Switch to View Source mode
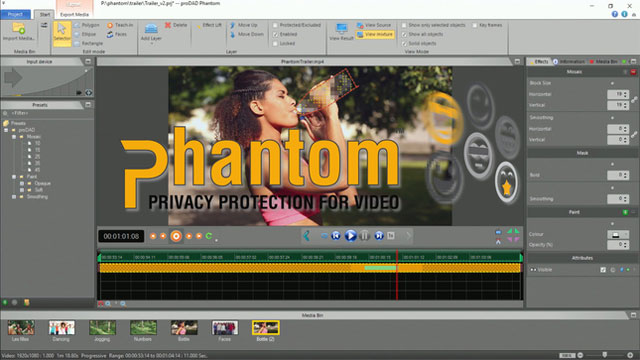This screenshot has height=360, width=640. [374, 25]
